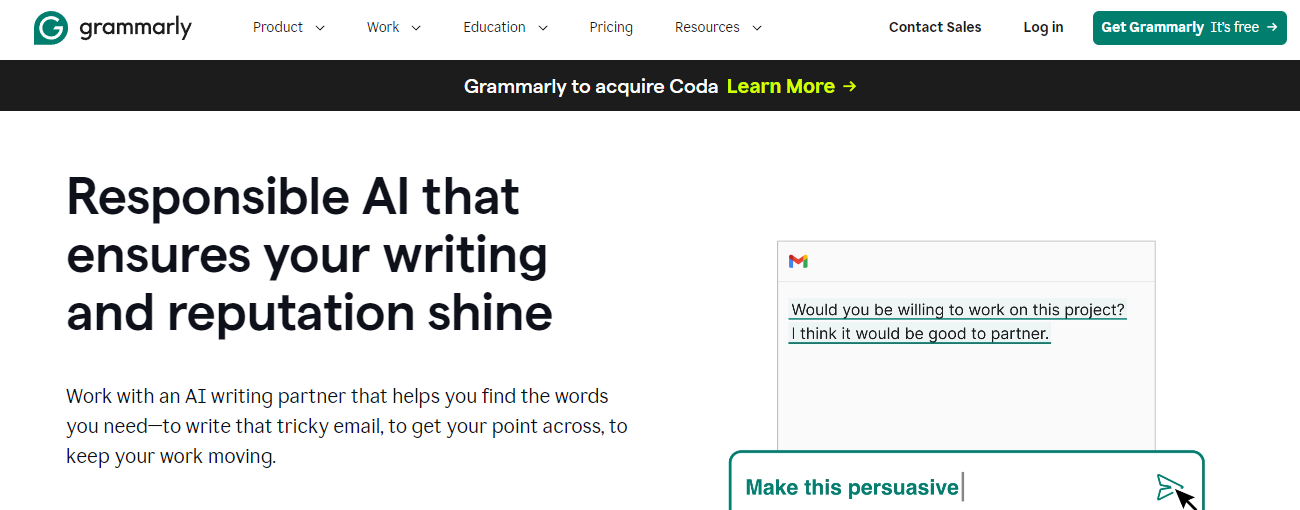The image size is (1300, 510).
Task: Click the grammarly wordmark text
Action: coord(135,28)
